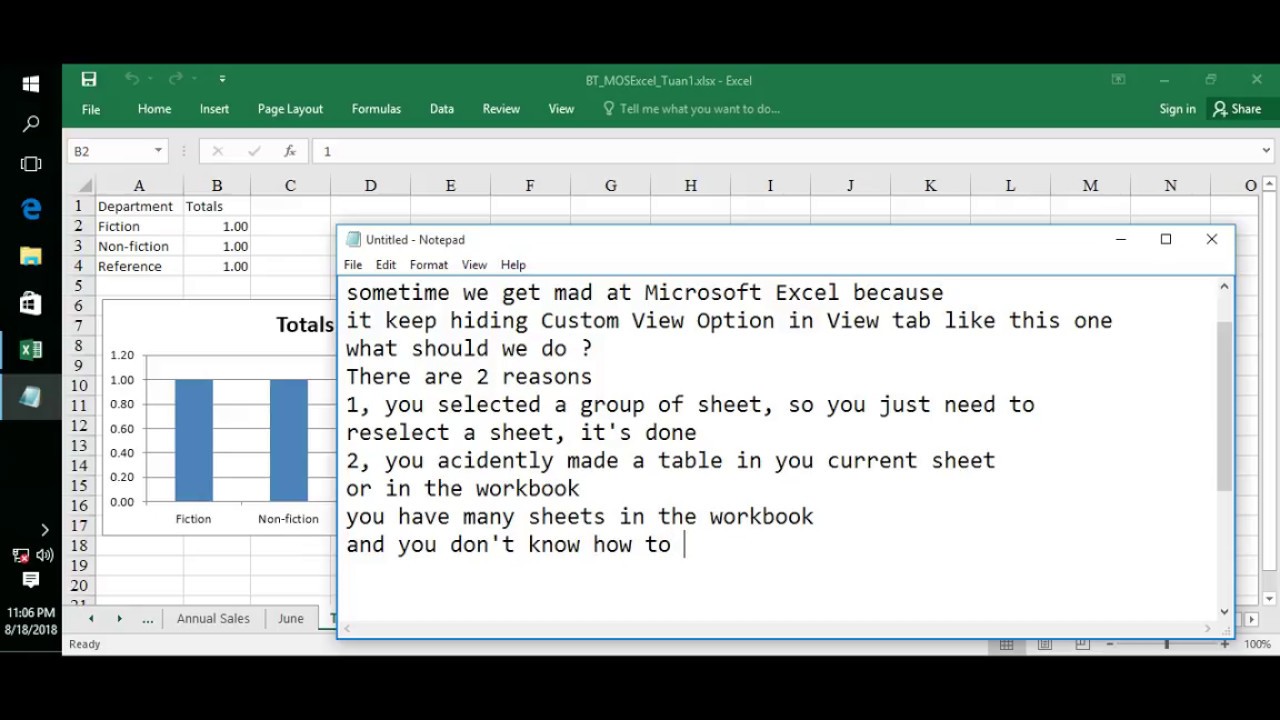This screenshot has height=720, width=1280.
Task: Open the Data ribbon tab
Action: [x=442, y=109]
